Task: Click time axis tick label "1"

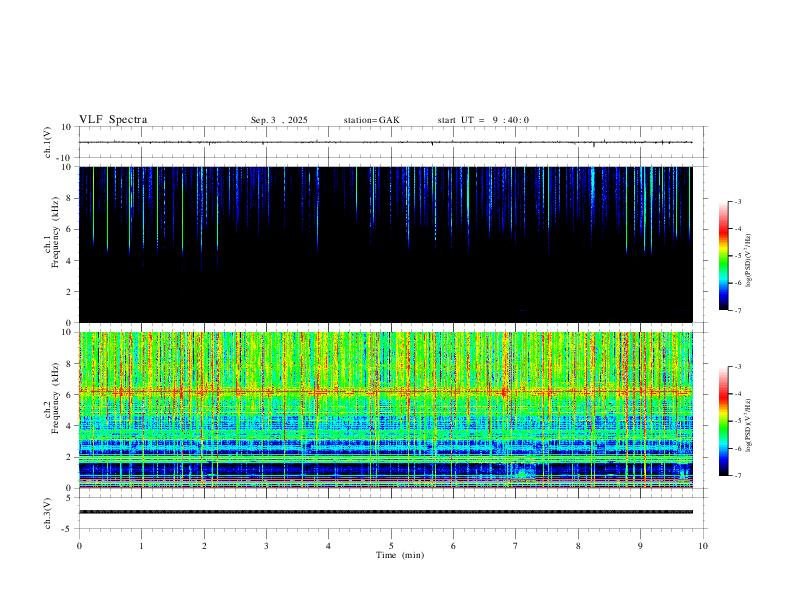Action: coord(141,546)
